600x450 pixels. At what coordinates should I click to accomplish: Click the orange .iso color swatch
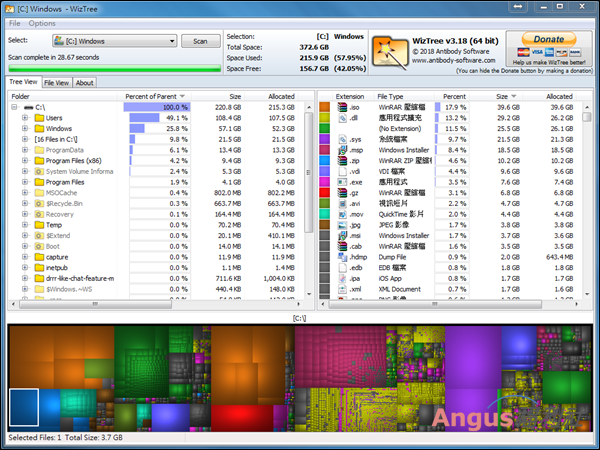pos(324,107)
